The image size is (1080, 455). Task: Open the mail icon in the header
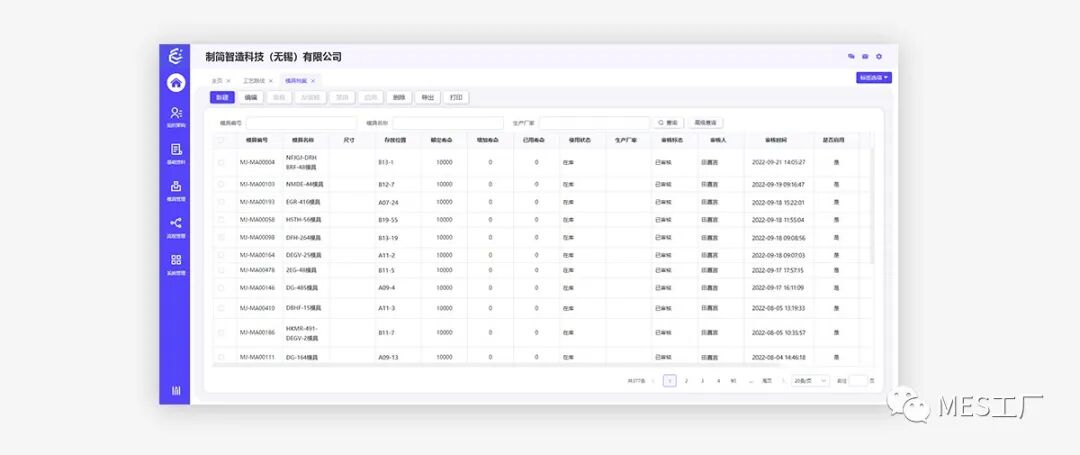865,56
